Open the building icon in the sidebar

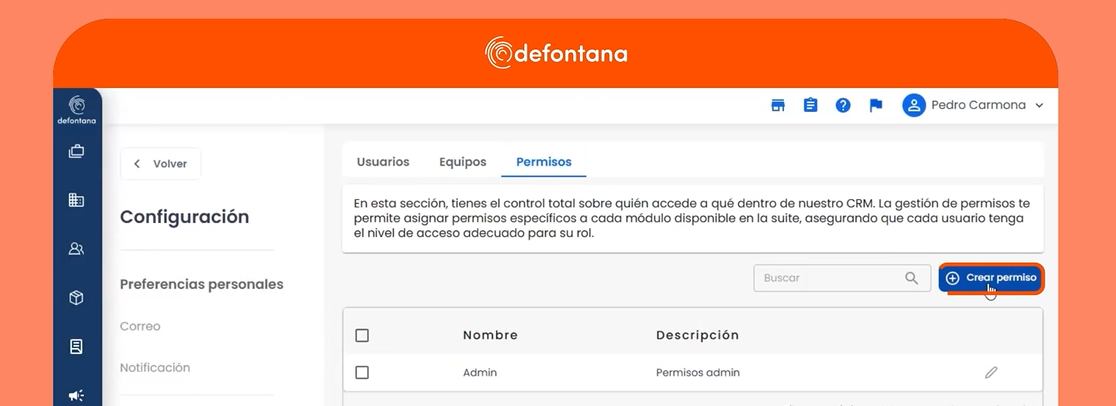[76, 200]
